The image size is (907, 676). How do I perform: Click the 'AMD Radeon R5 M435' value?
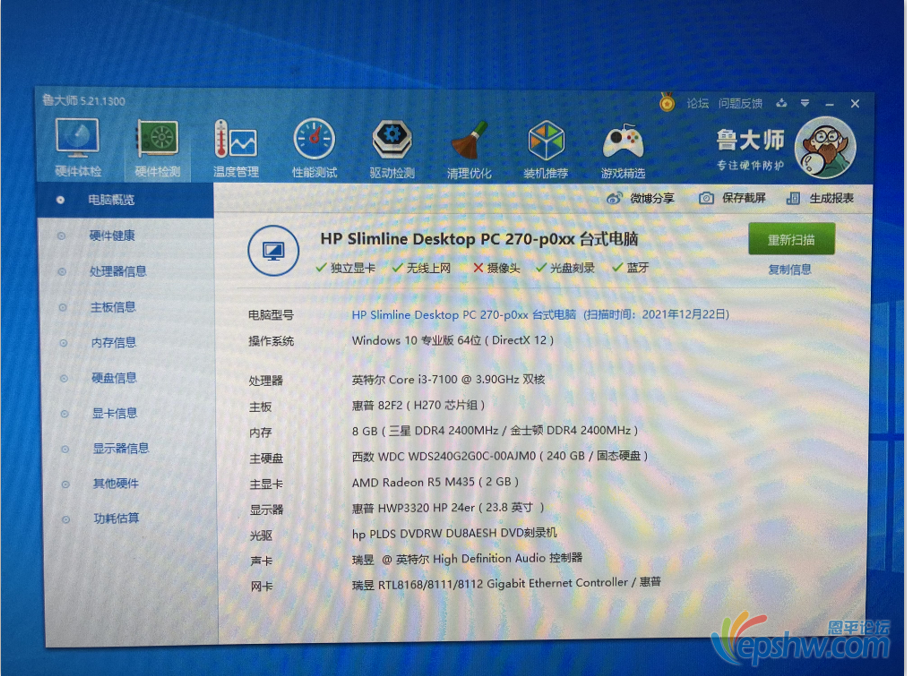tap(413, 482)
